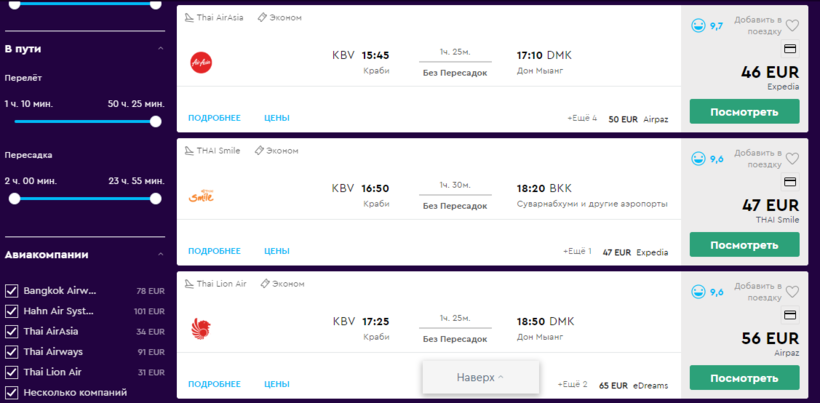Favorite the Thai Lion Air 56 EUR flight

[792, 291]
